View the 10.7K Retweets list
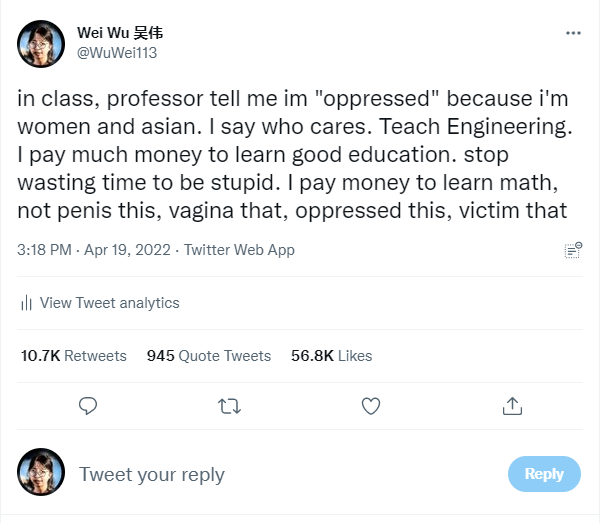Image resolution: width=605 pixels, height=523 pixels. pos(74,355)
